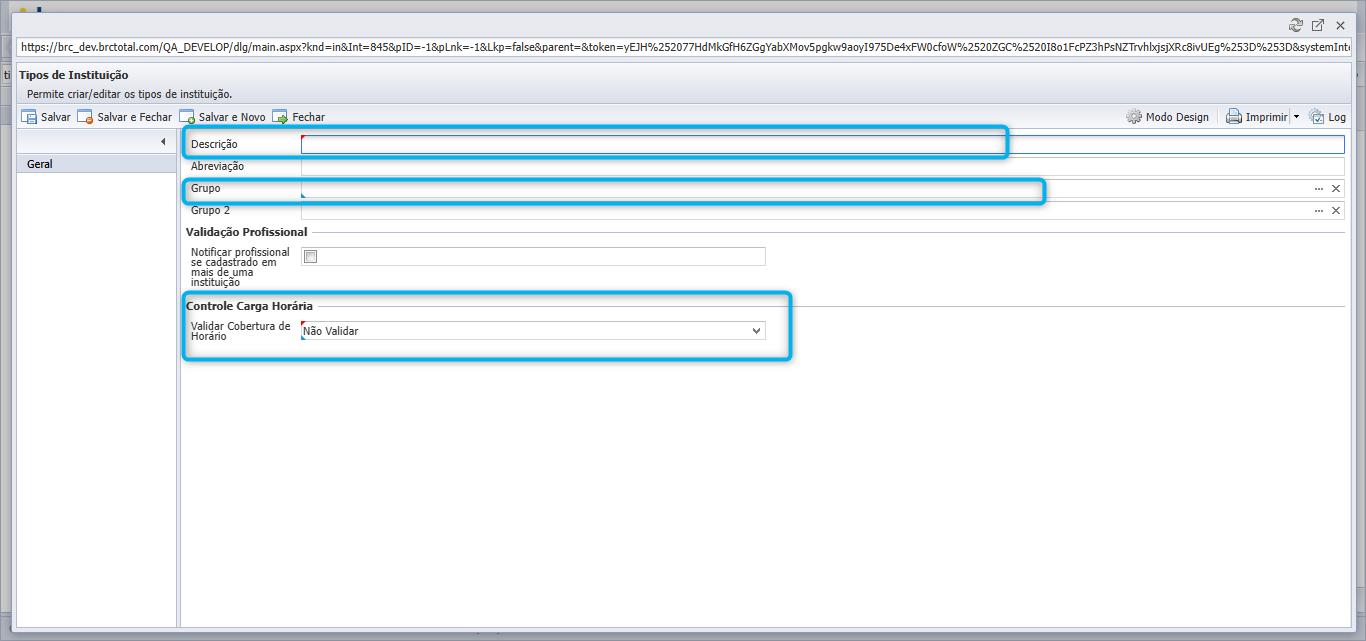Click the Tipos de Instituição title
The image size is (1366, 641).
(74, 75)
